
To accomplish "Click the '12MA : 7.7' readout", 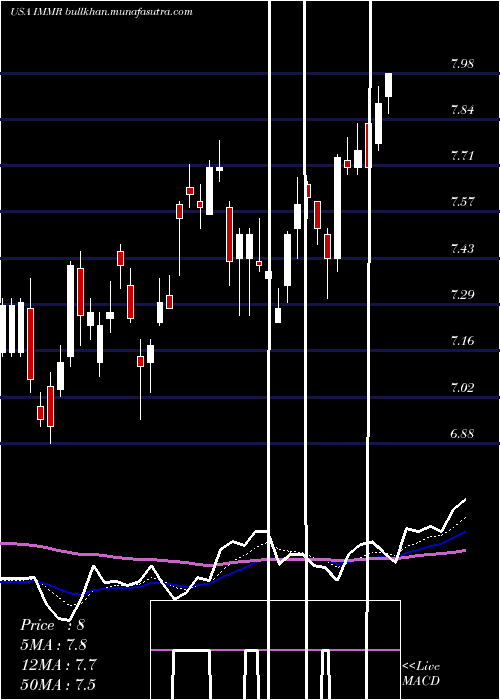I will pos(59,665).
